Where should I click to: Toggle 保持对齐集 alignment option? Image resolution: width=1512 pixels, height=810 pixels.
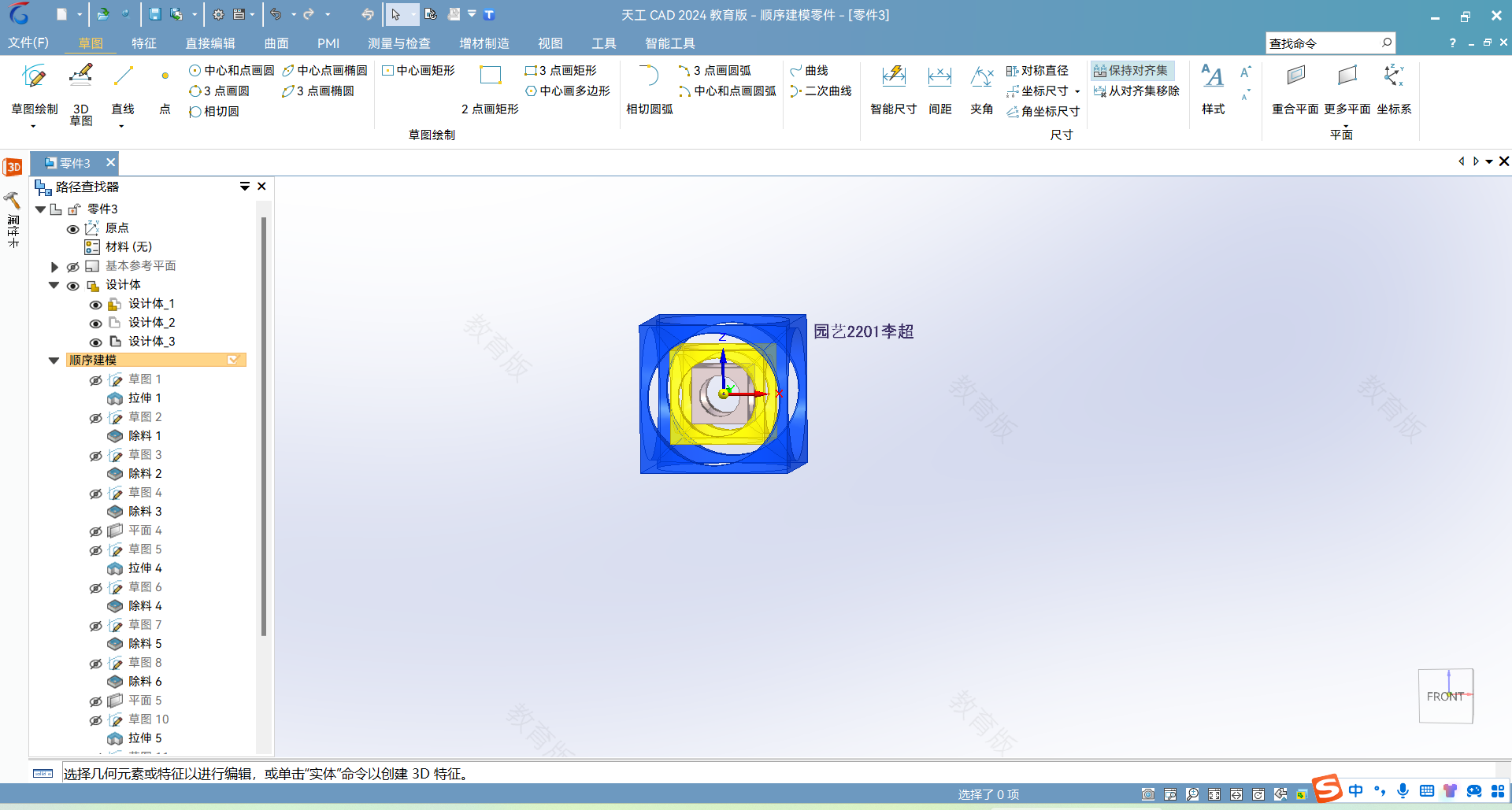coord(1132,71)
